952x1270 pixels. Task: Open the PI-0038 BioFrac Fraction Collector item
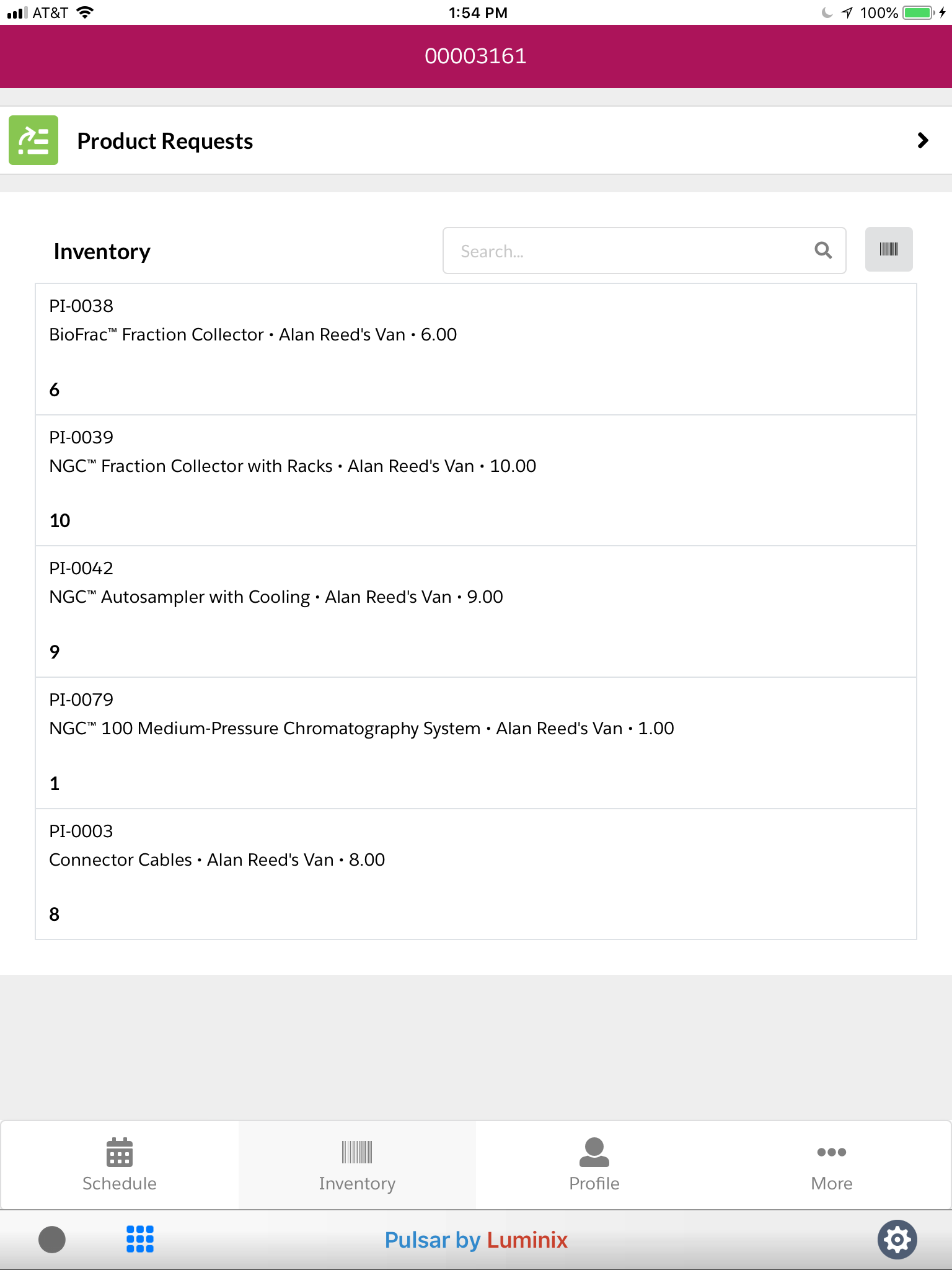475,349
